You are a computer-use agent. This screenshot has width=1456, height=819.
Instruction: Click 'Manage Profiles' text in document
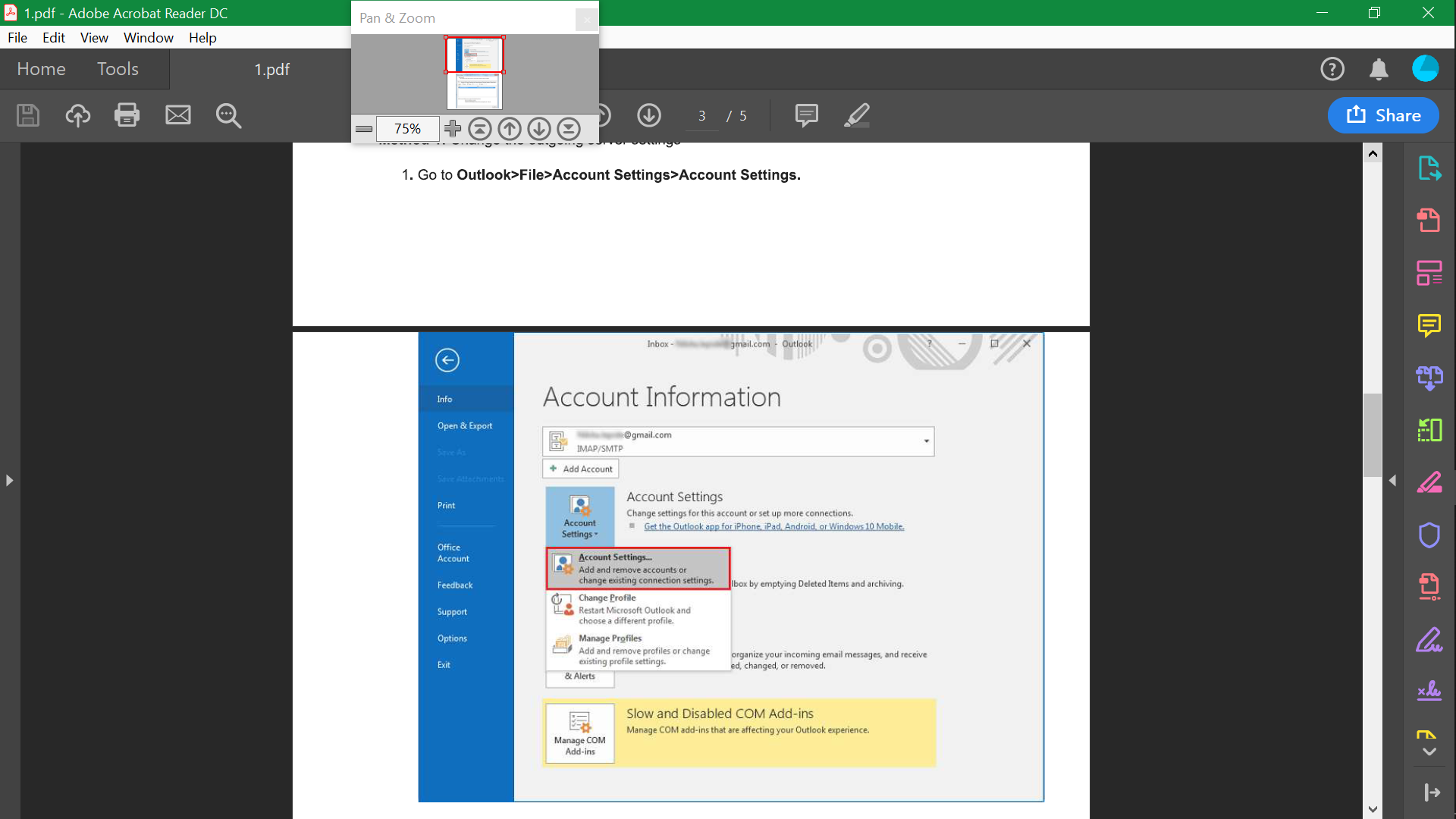point(610,639)
